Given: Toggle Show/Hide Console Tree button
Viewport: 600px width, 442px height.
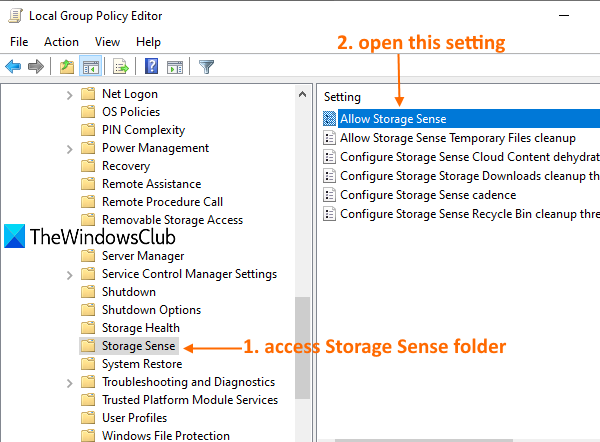Looking at the screenshot, I should tap(90, 67).
